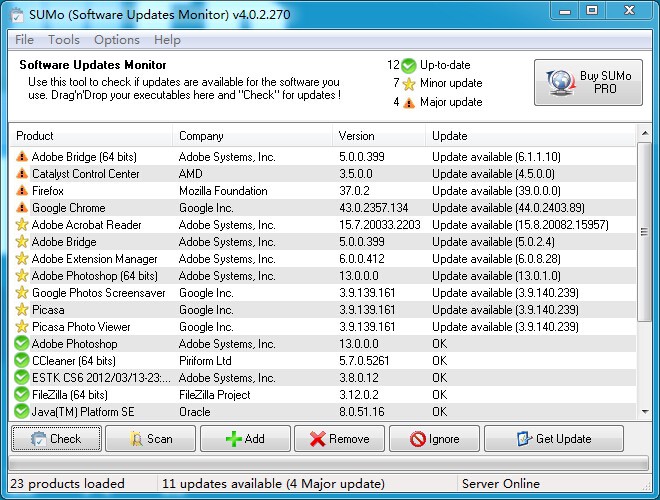Click 'Update available (39.0.0.0)' for Firefox
The width and height of the screenshot is (660, 500).
pyautogui.click(x=496, y=191)
